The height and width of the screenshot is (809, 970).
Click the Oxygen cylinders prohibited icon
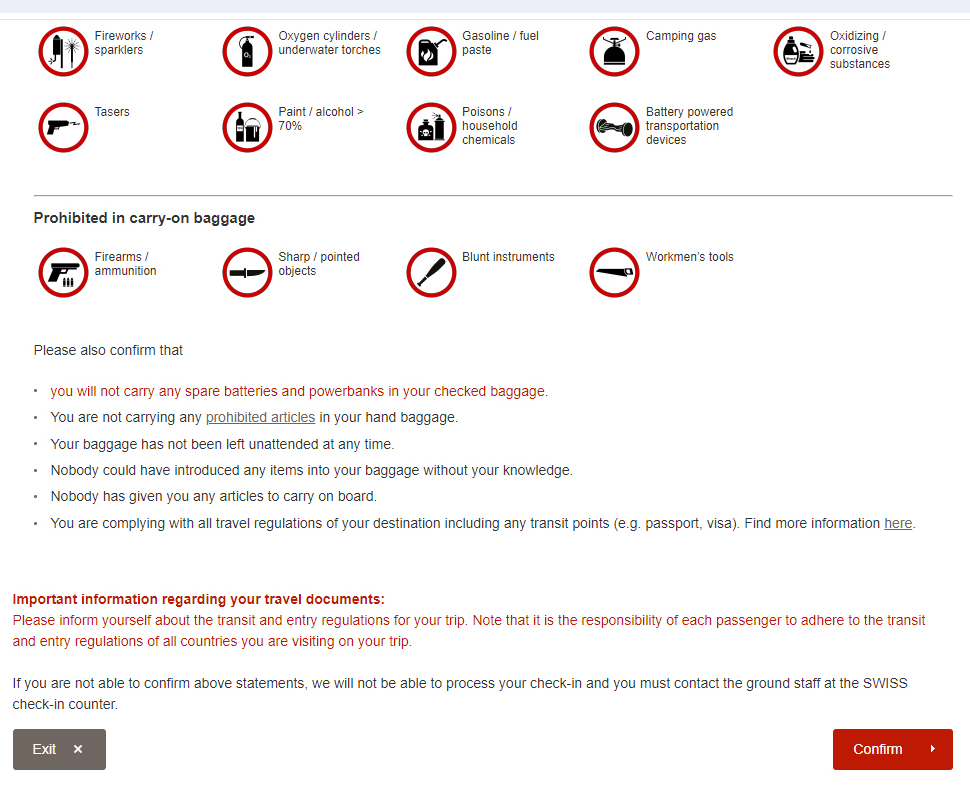pyautogui.click(x=247, y=51)
